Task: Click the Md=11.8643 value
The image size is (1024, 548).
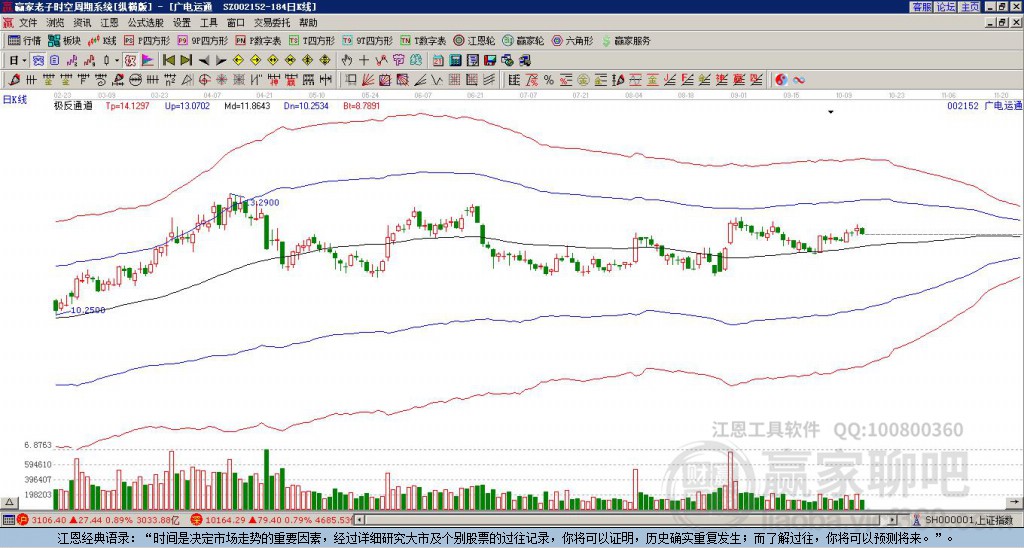Action: [x=247, y=105]
